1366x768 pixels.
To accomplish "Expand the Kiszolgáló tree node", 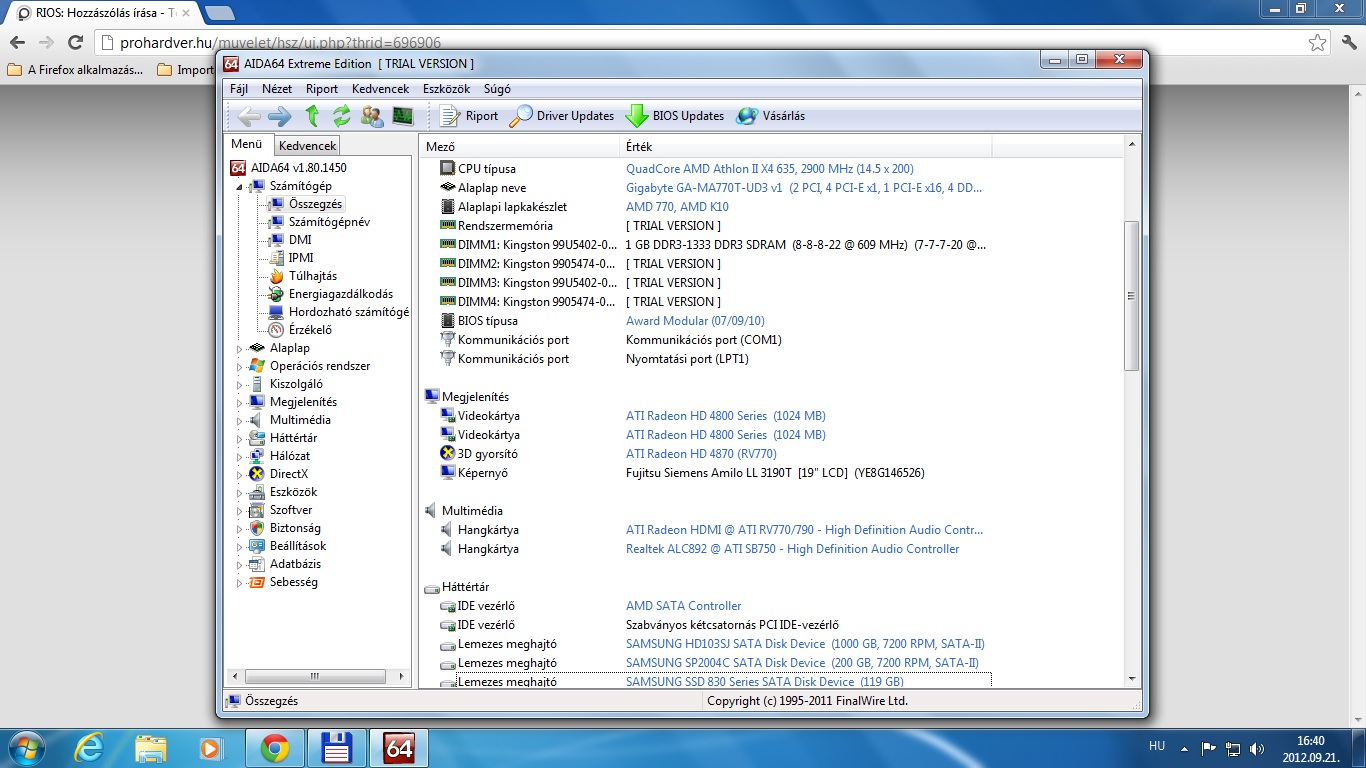I will (x=239, y=385).
